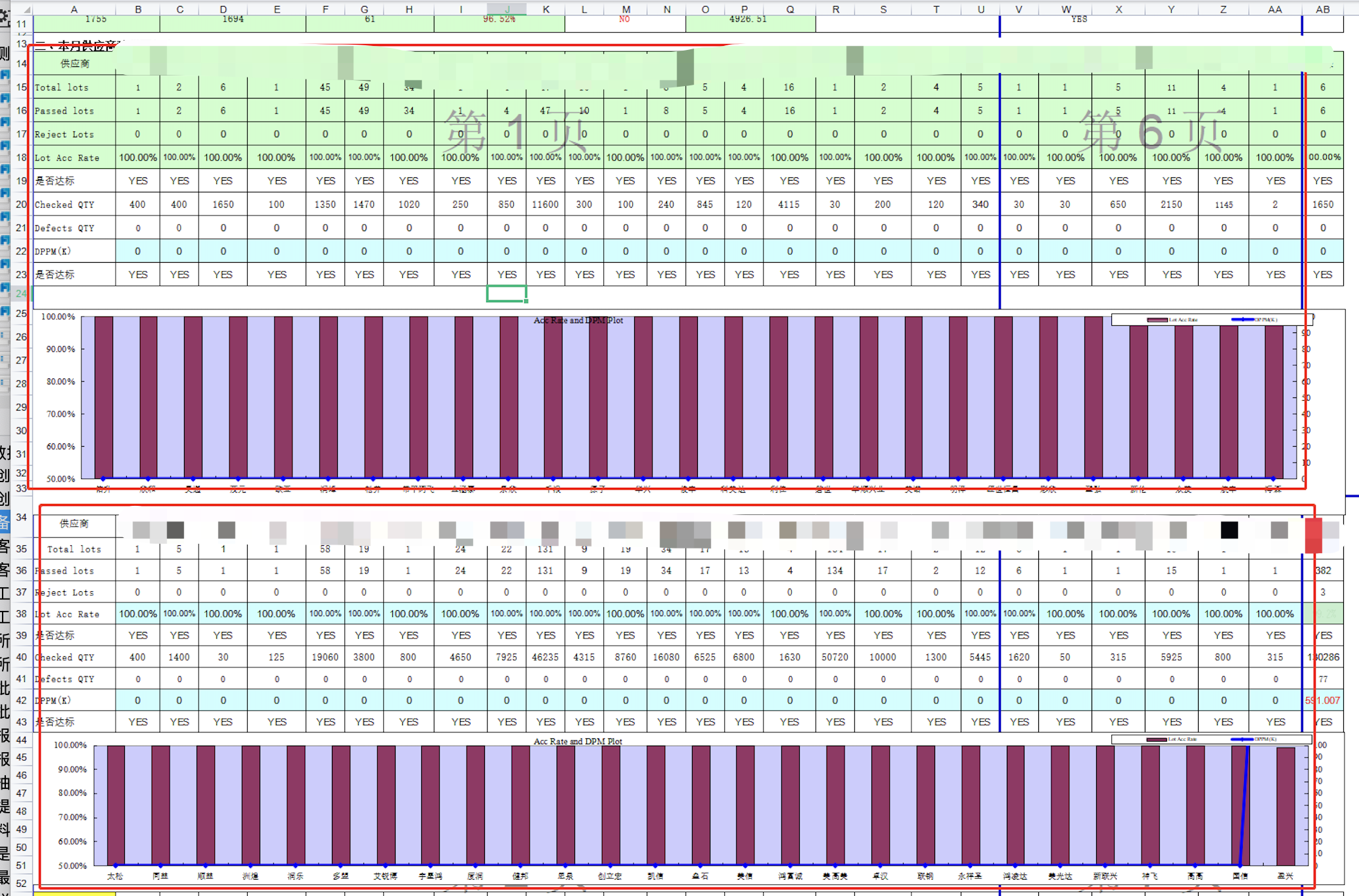Click the '2150' Checked QTY cell
This screenshot has width=1359, height=896.
[1171, 204]
